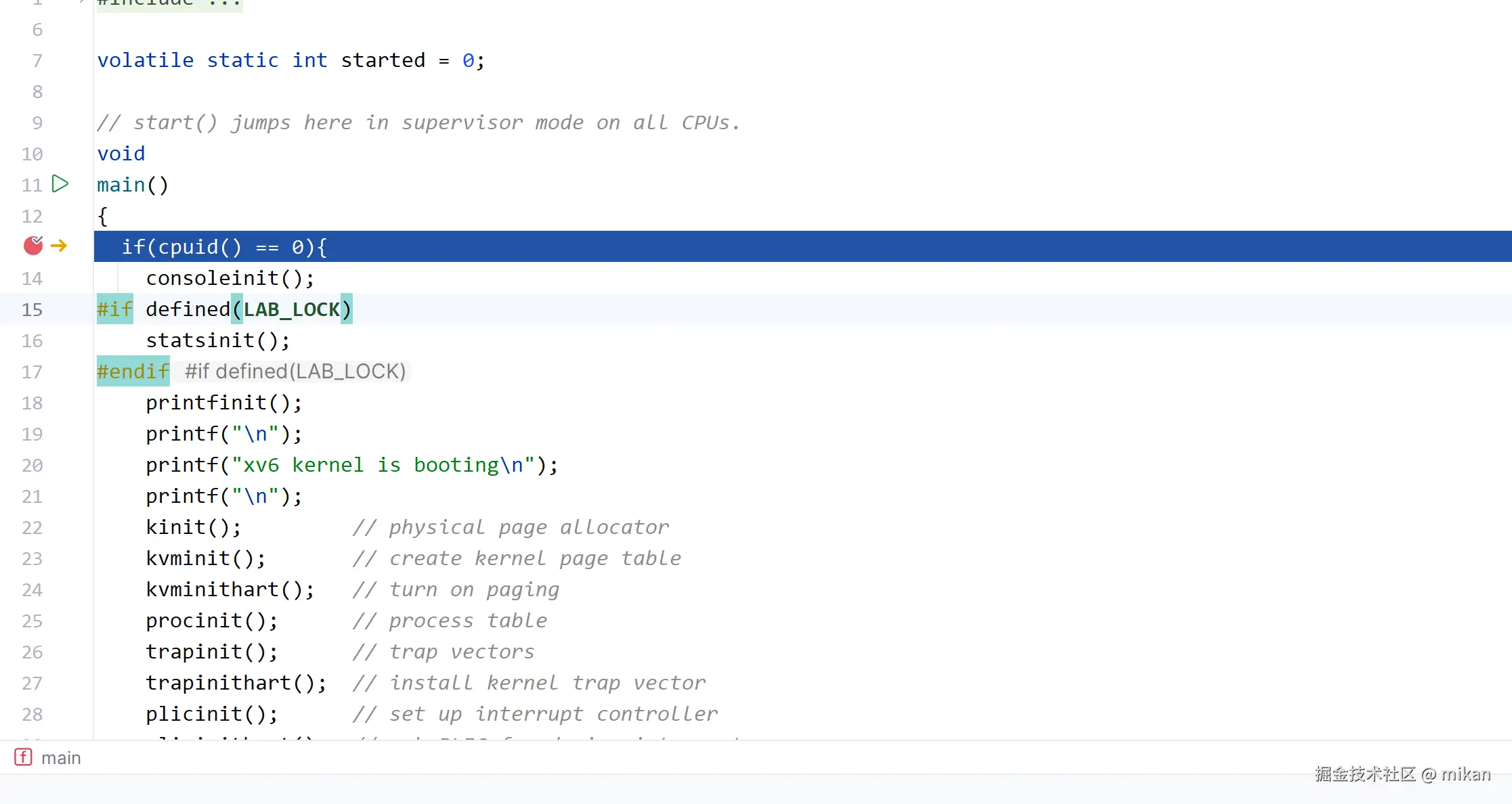This screenshot has height=804, width=1512.
Task: Toggle a breakpoint on line 28
Action: coord(33,714)
